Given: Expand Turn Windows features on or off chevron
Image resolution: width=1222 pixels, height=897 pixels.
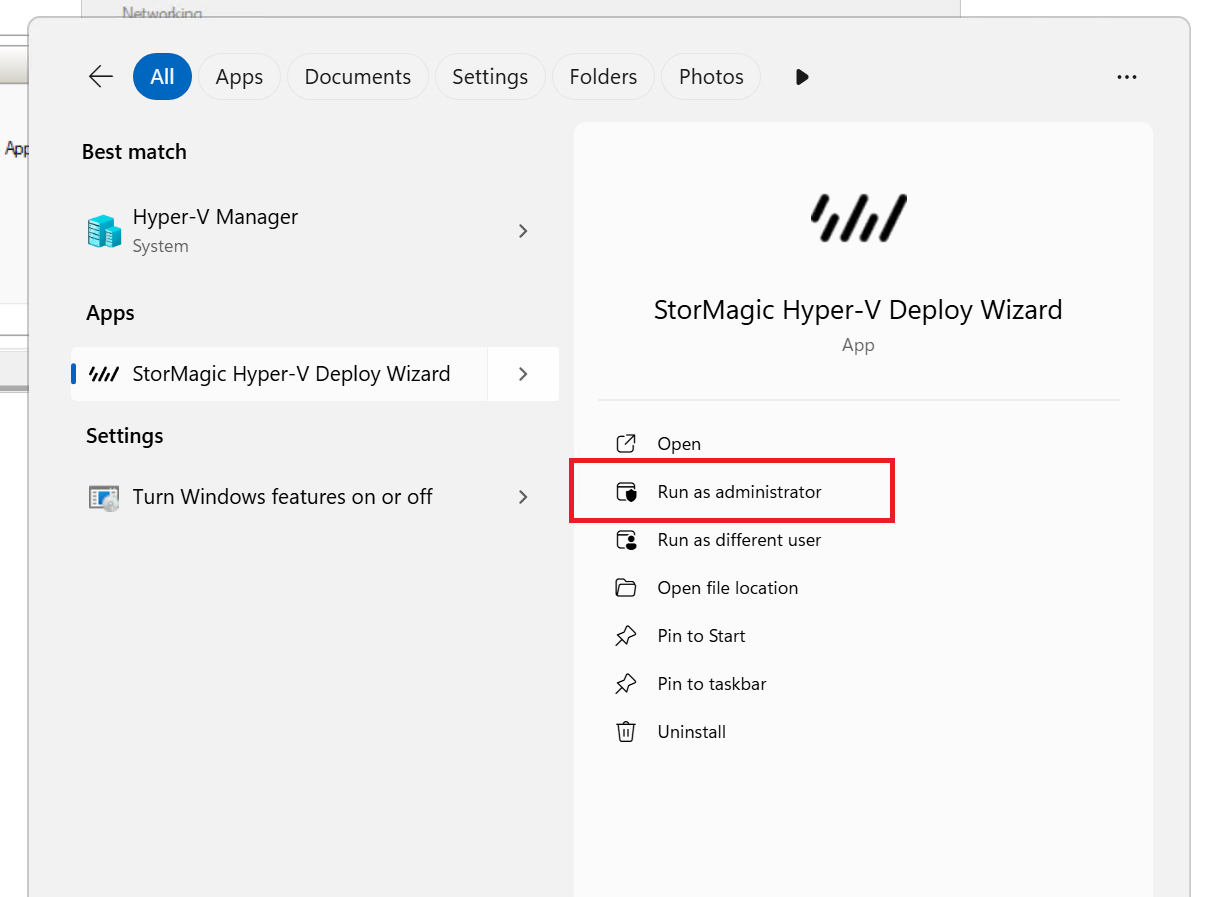Looking at the screenshot, I should pos(523,497).
